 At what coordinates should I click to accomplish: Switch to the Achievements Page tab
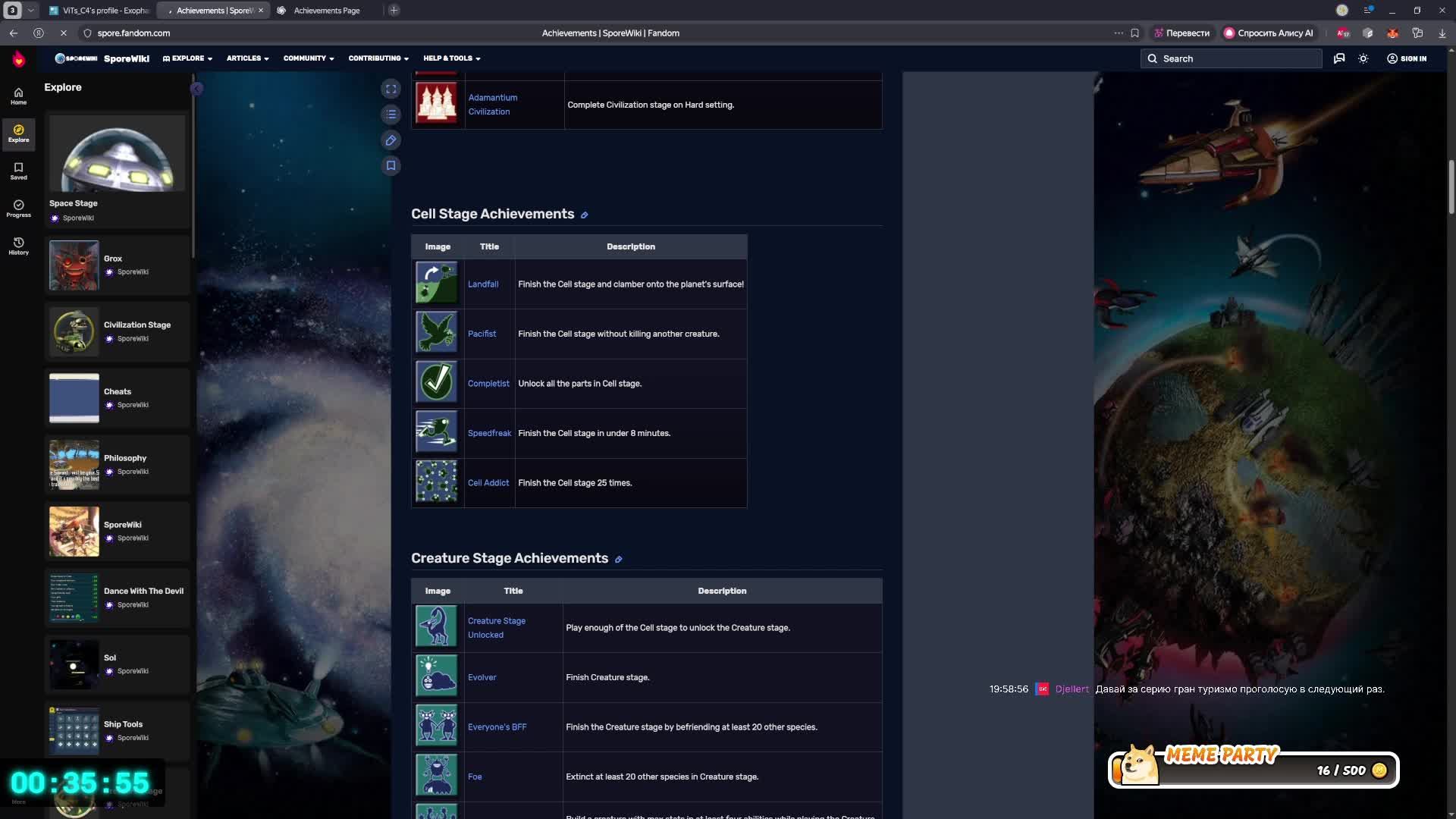click(x=326, y=11)
